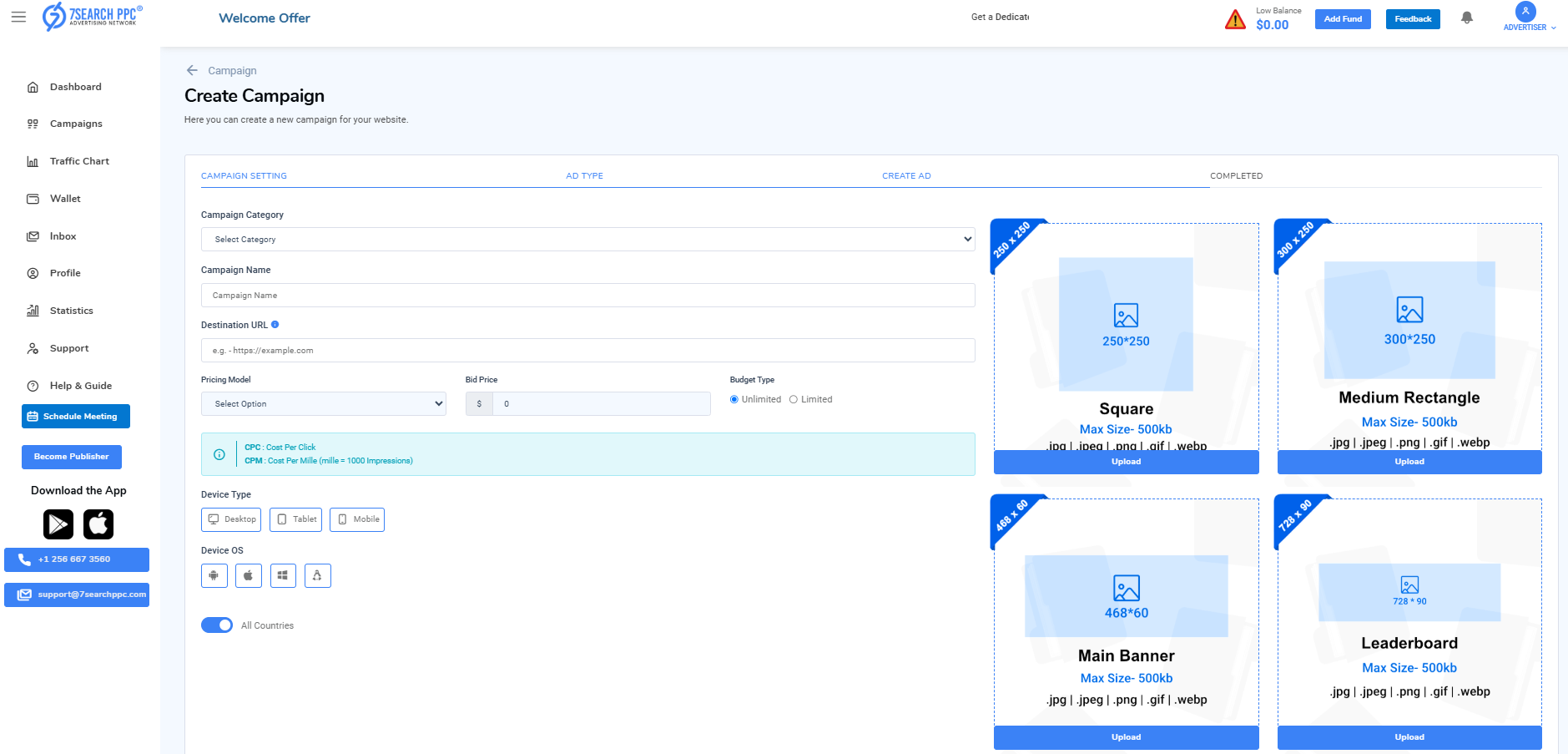The width and height of the screenshot is (1568, 754).
Task: Toggle the Android device OS icon
Action: 214,575
